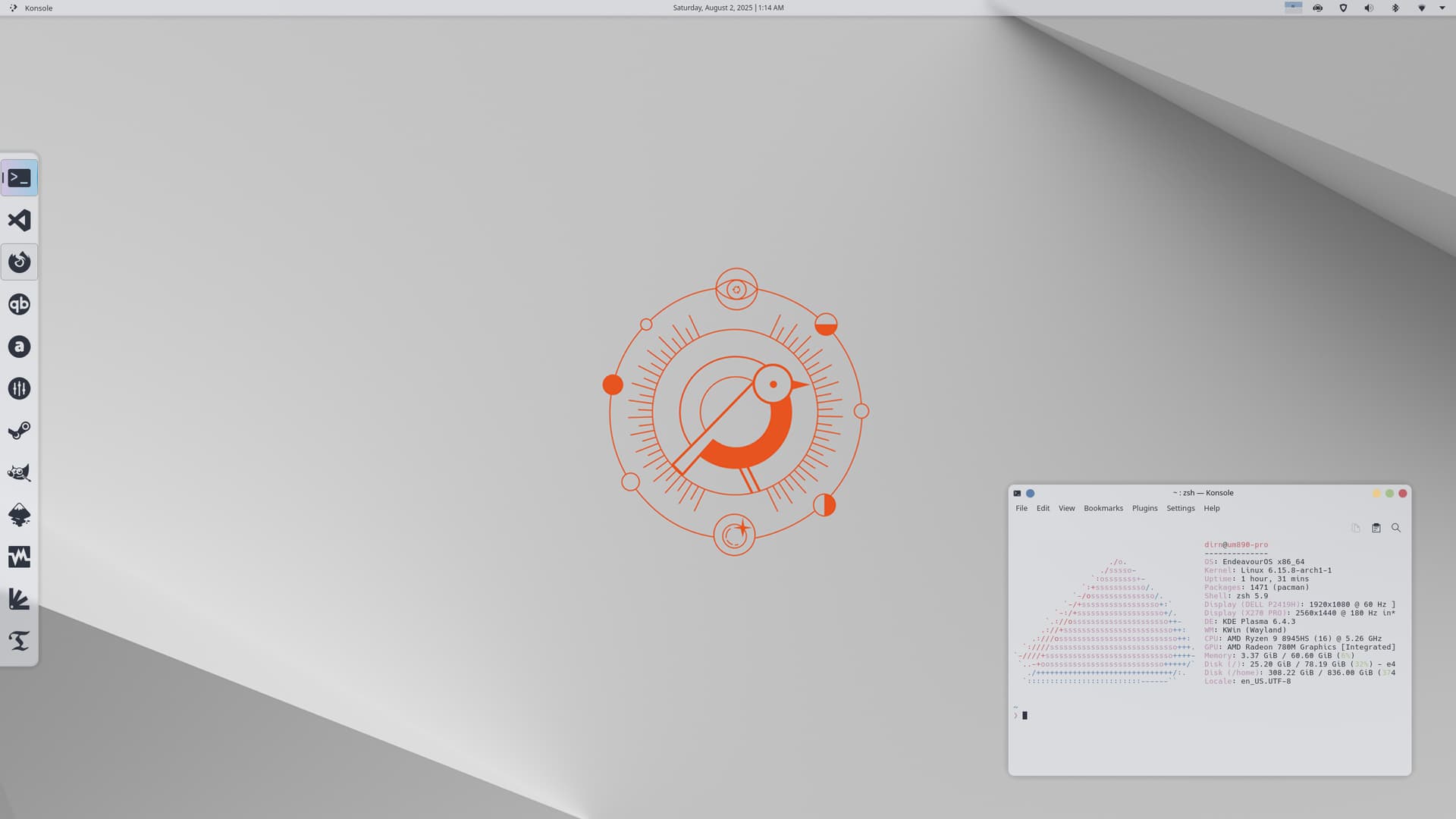Open the waveform app dock icon
This screenshot has height=819, width=1456.
tap(19, 557)
